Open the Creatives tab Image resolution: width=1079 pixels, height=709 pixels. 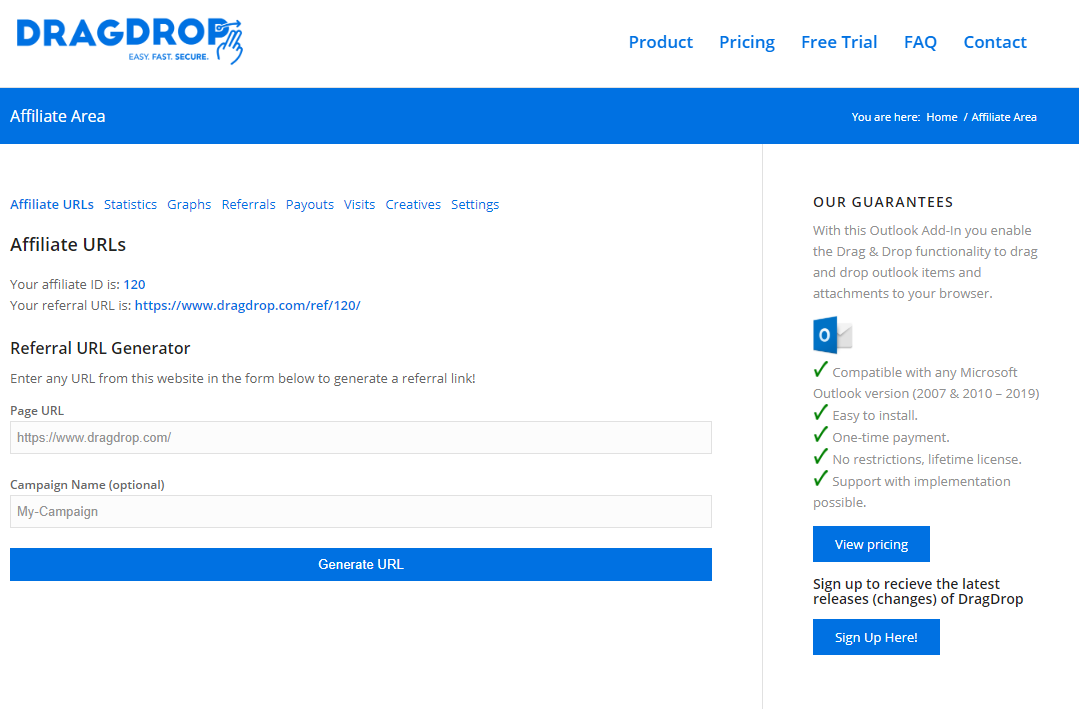413,204
